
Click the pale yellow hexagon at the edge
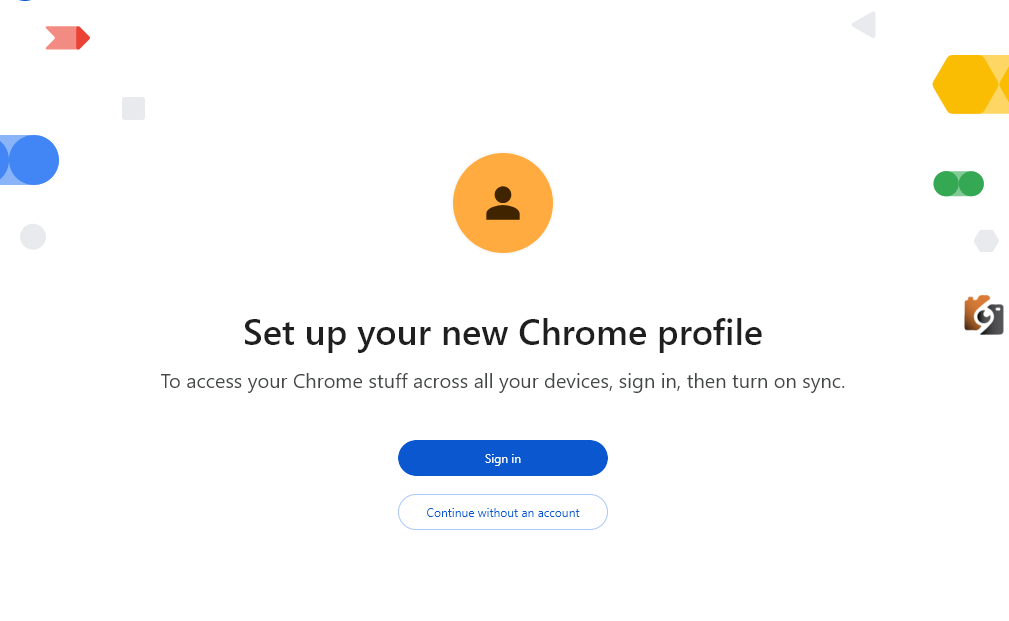pos(1000,84)
